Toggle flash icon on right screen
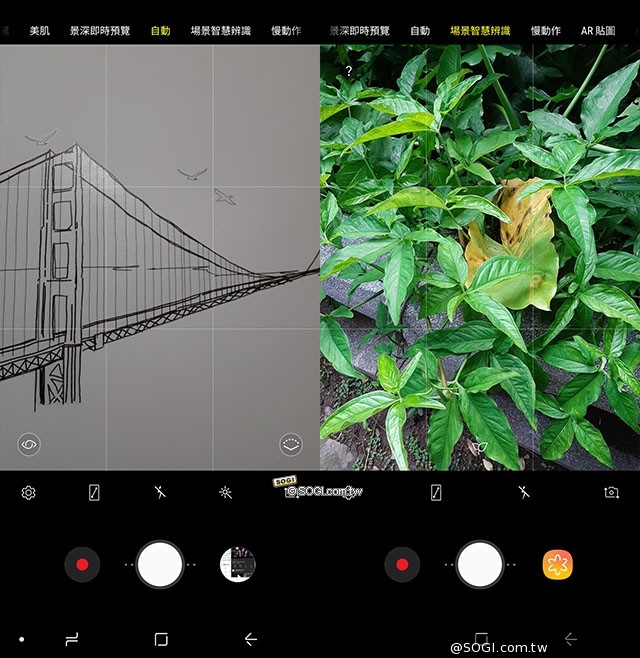Viewport: 640px width, 658px height. 524,492
